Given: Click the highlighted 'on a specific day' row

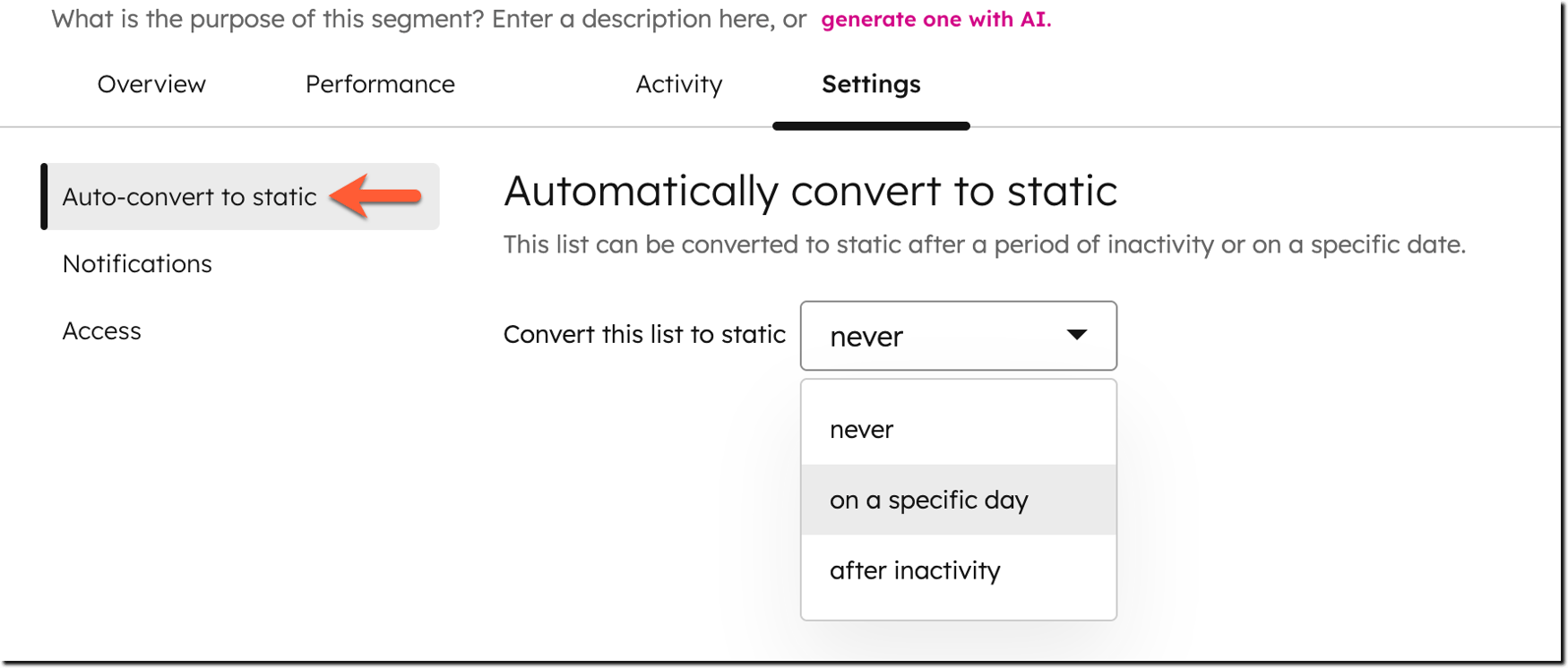Looking at the screenshot, I should coord(957,500).
